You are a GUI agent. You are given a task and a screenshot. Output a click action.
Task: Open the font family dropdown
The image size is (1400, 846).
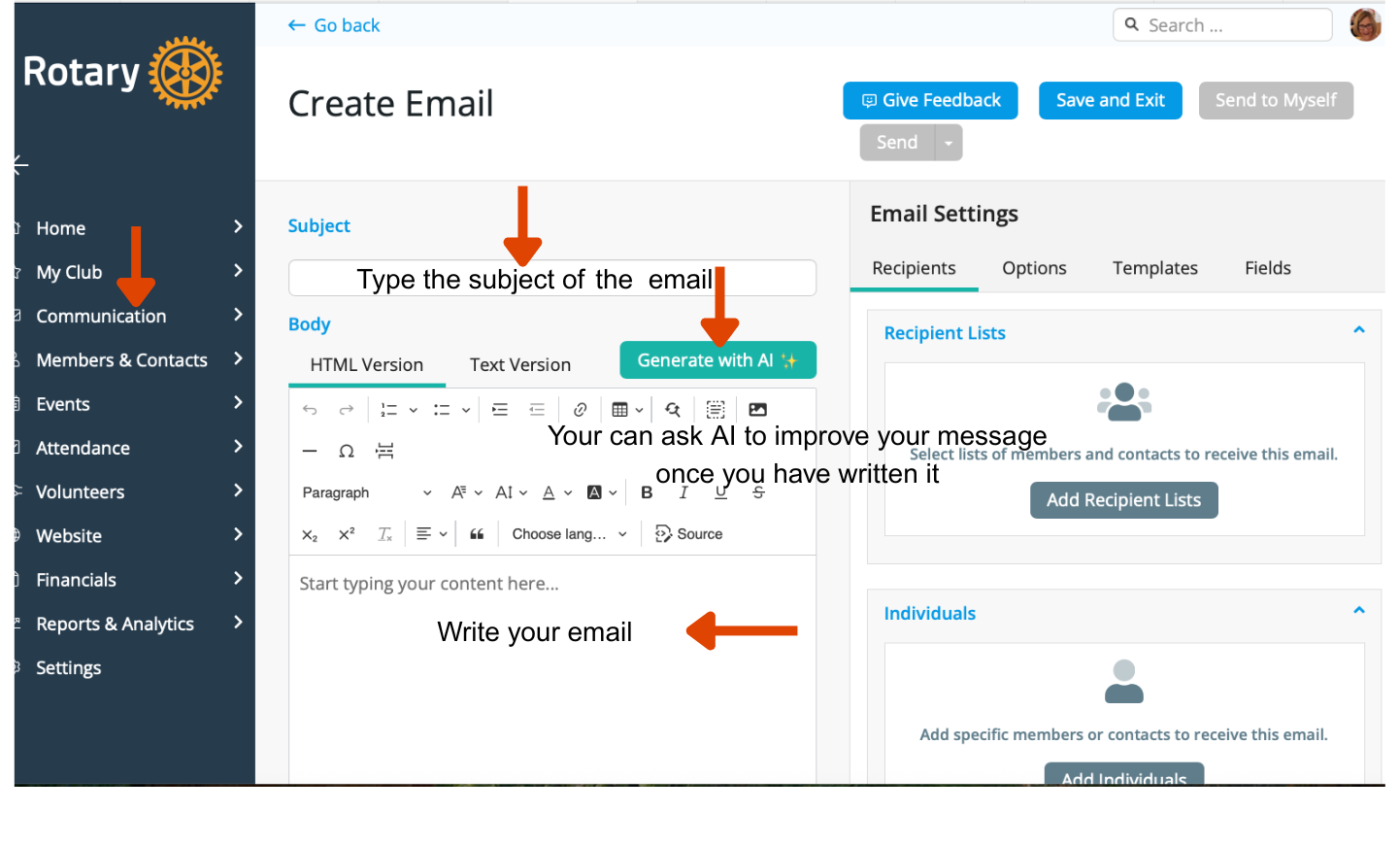point(466,492)
